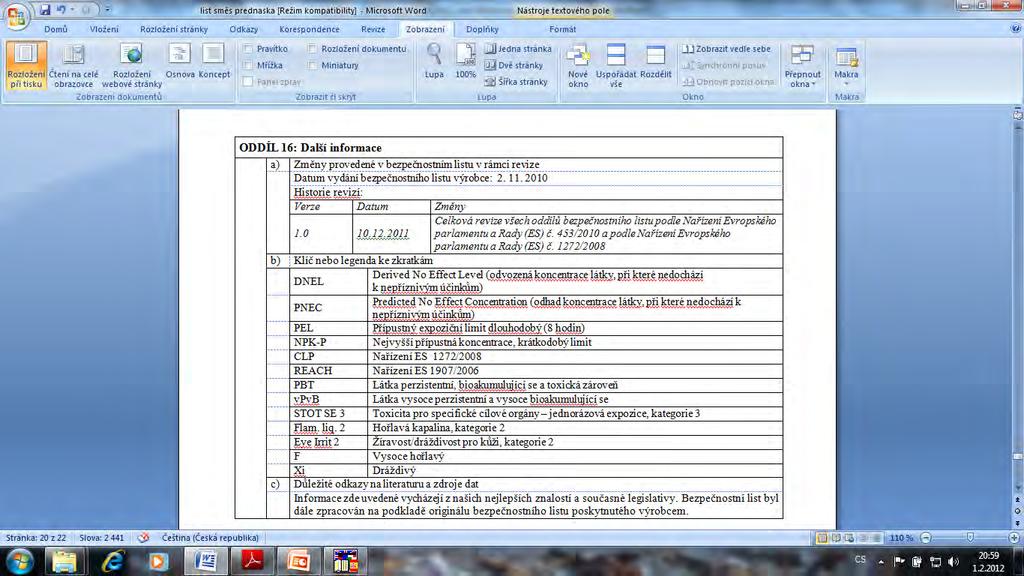This screenshot has height=576, width=1024.
Task: Toggle Rozložení dokumentu document map checkbox
Action: [x=313, y=49]
